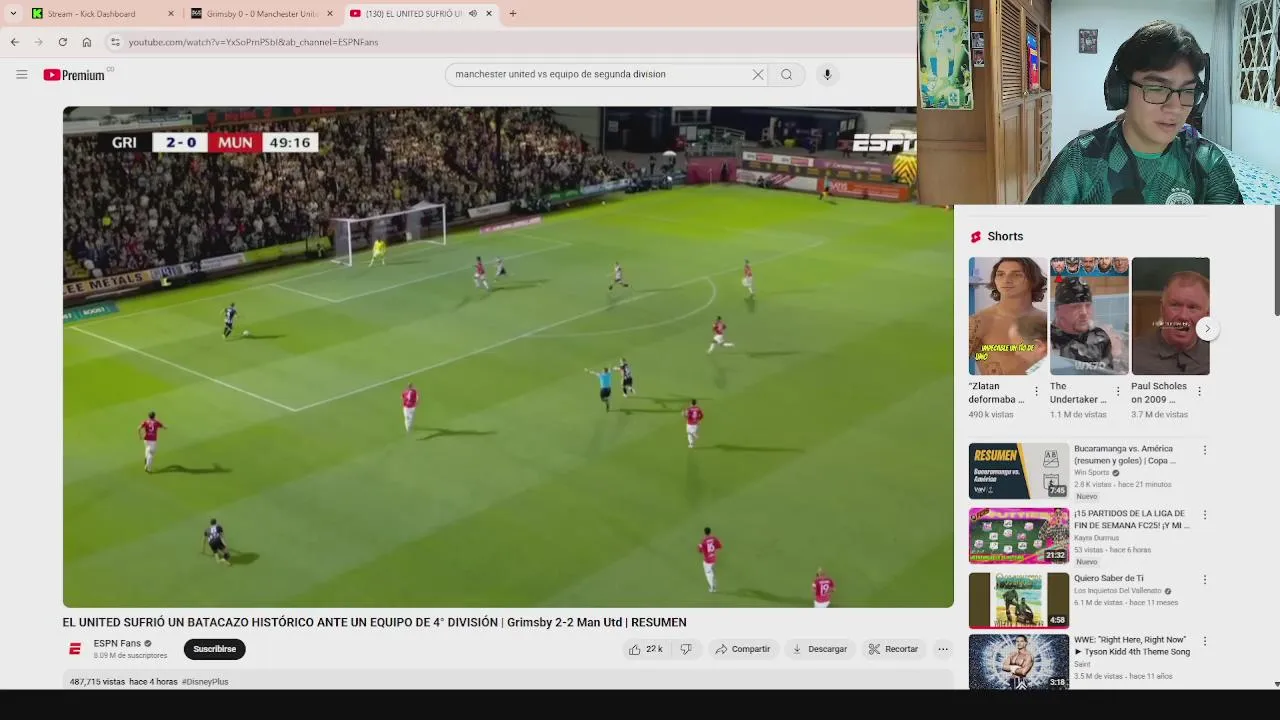Go to YouTube Premium home logo

click(74, 74)
